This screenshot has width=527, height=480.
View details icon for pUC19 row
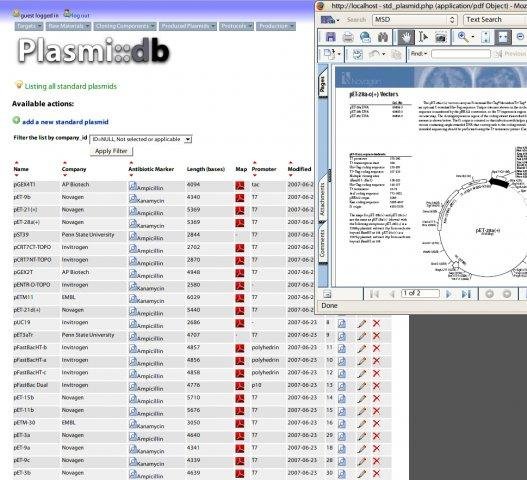[x=342, y=323]
